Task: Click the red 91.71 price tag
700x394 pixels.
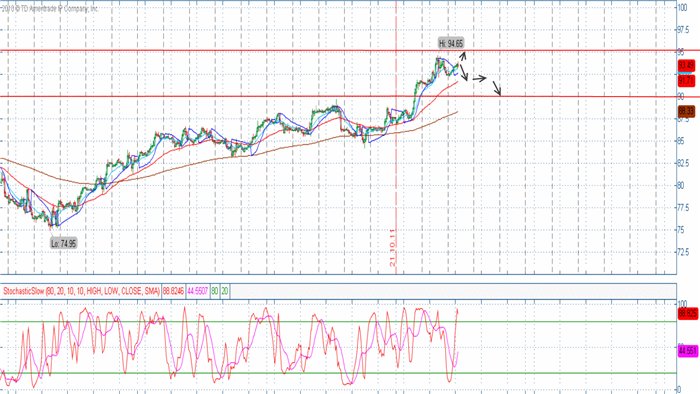Action: pyautogui.click(x=687, y=81)
